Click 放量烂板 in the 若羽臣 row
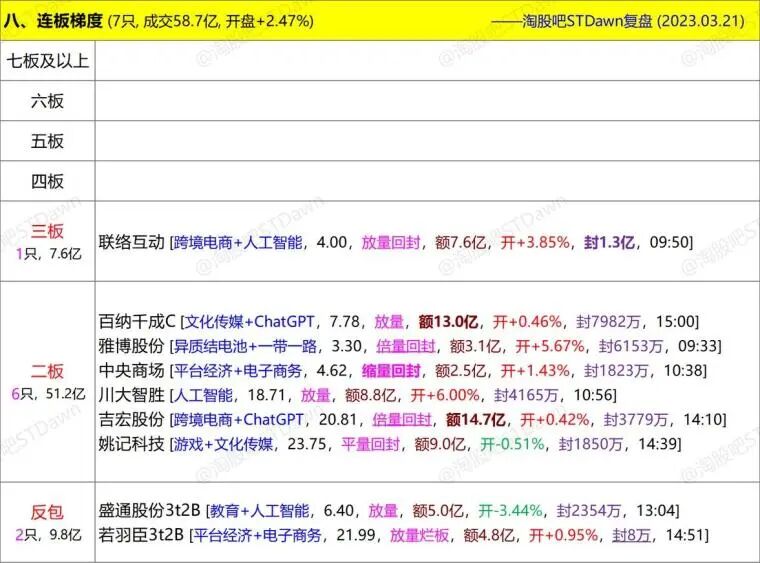760x563 pixels. [x=419, y=535]
